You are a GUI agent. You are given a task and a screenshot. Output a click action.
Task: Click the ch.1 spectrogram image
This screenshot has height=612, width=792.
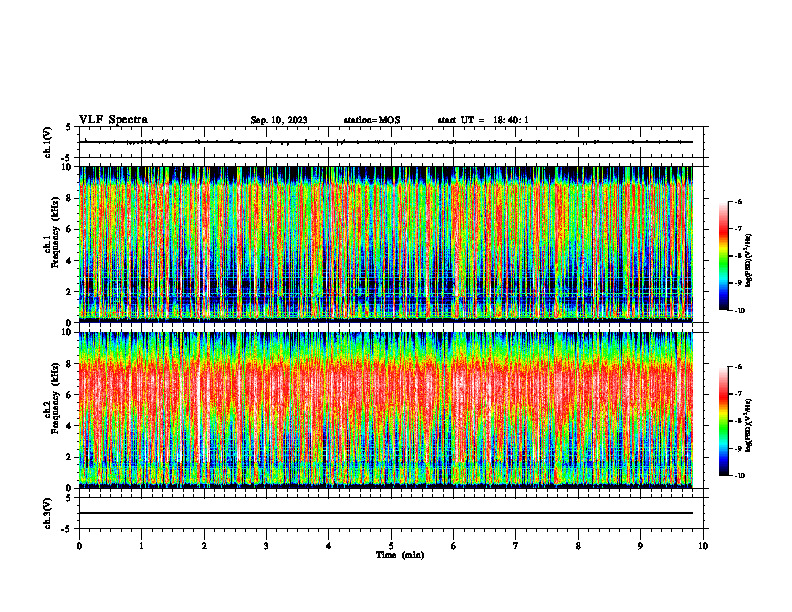(386, 244)
